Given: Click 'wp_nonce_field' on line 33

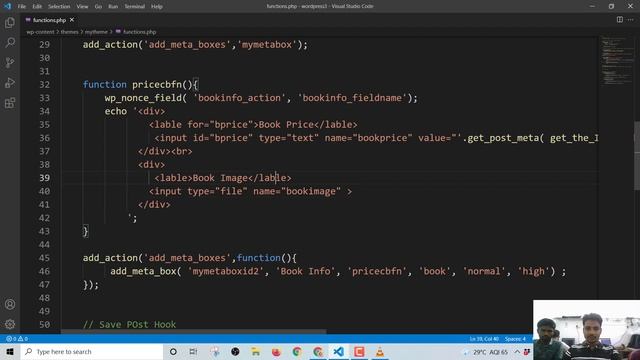Looking at the screenshot, I should point(143,98).
